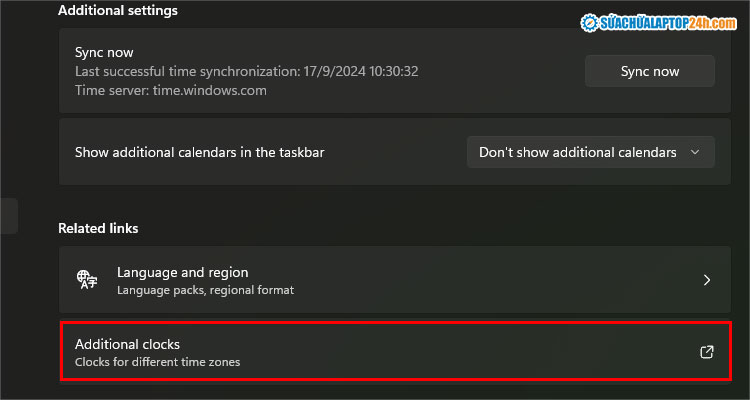This screenshot has height=400, width=750.
Task: Click the Language and region globe icon
Action: click(x=86, y=280)
